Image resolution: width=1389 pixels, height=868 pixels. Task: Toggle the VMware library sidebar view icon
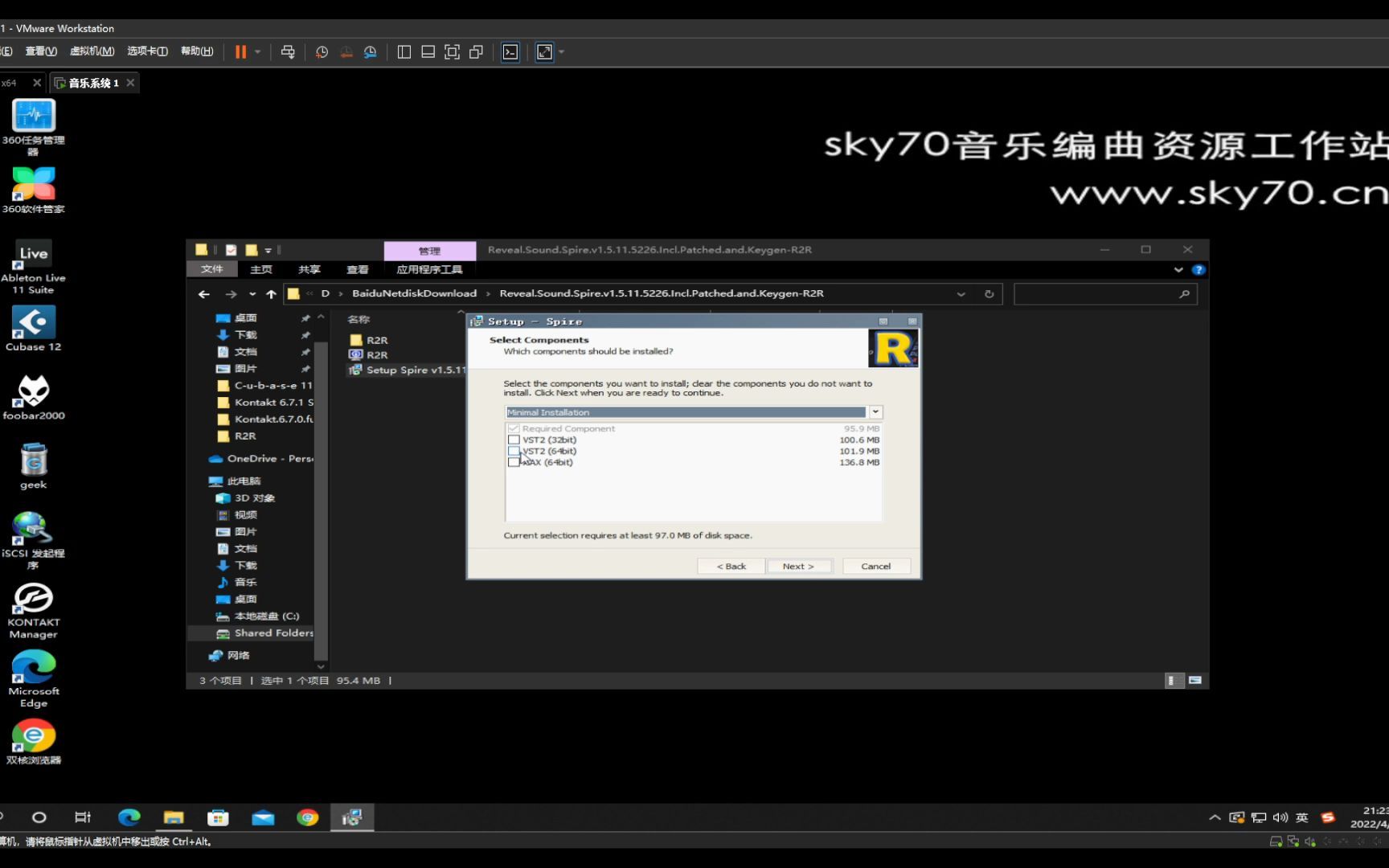[x=404, y=51]
